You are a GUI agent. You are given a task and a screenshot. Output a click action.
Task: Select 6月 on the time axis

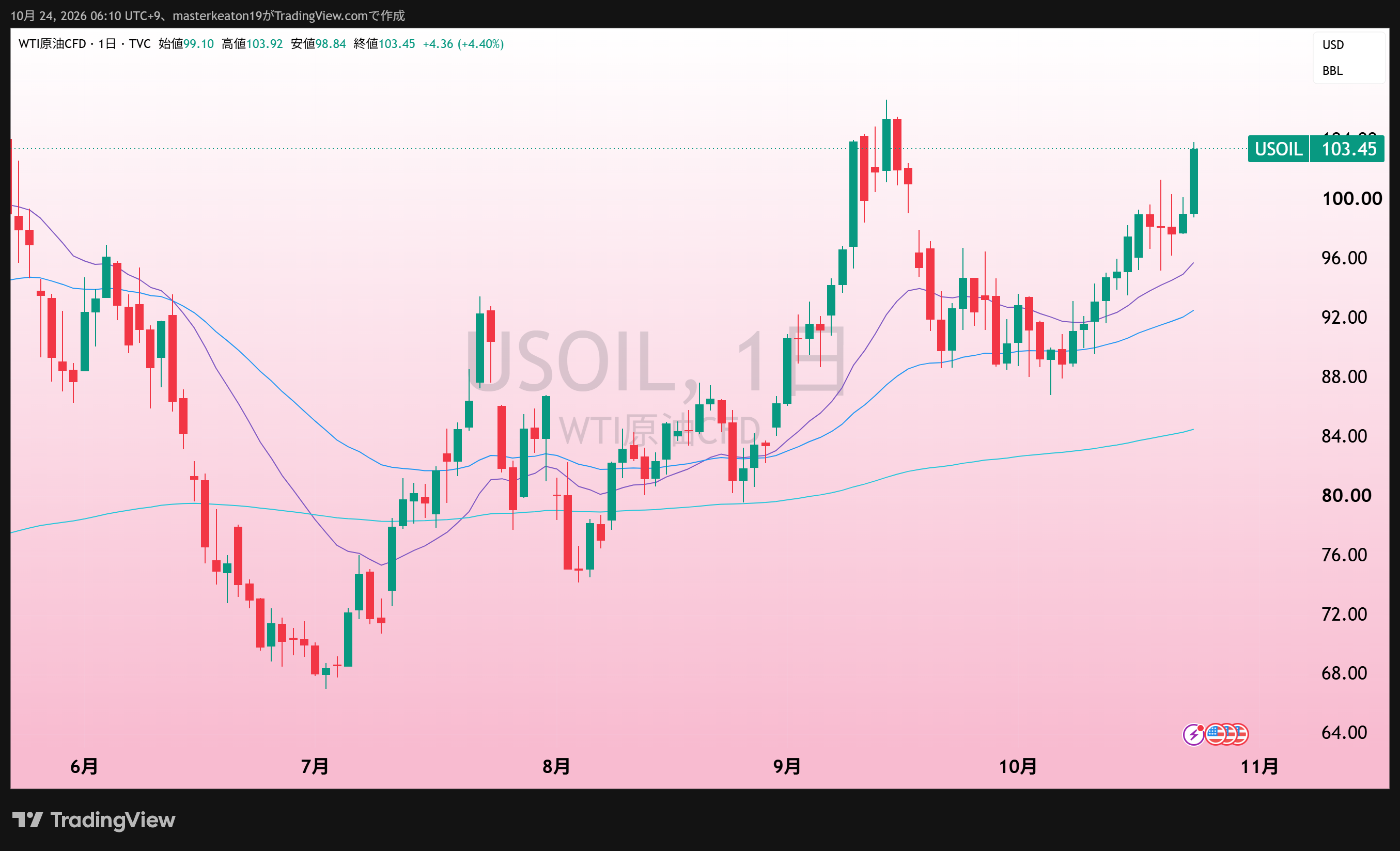tap(84, 767)
